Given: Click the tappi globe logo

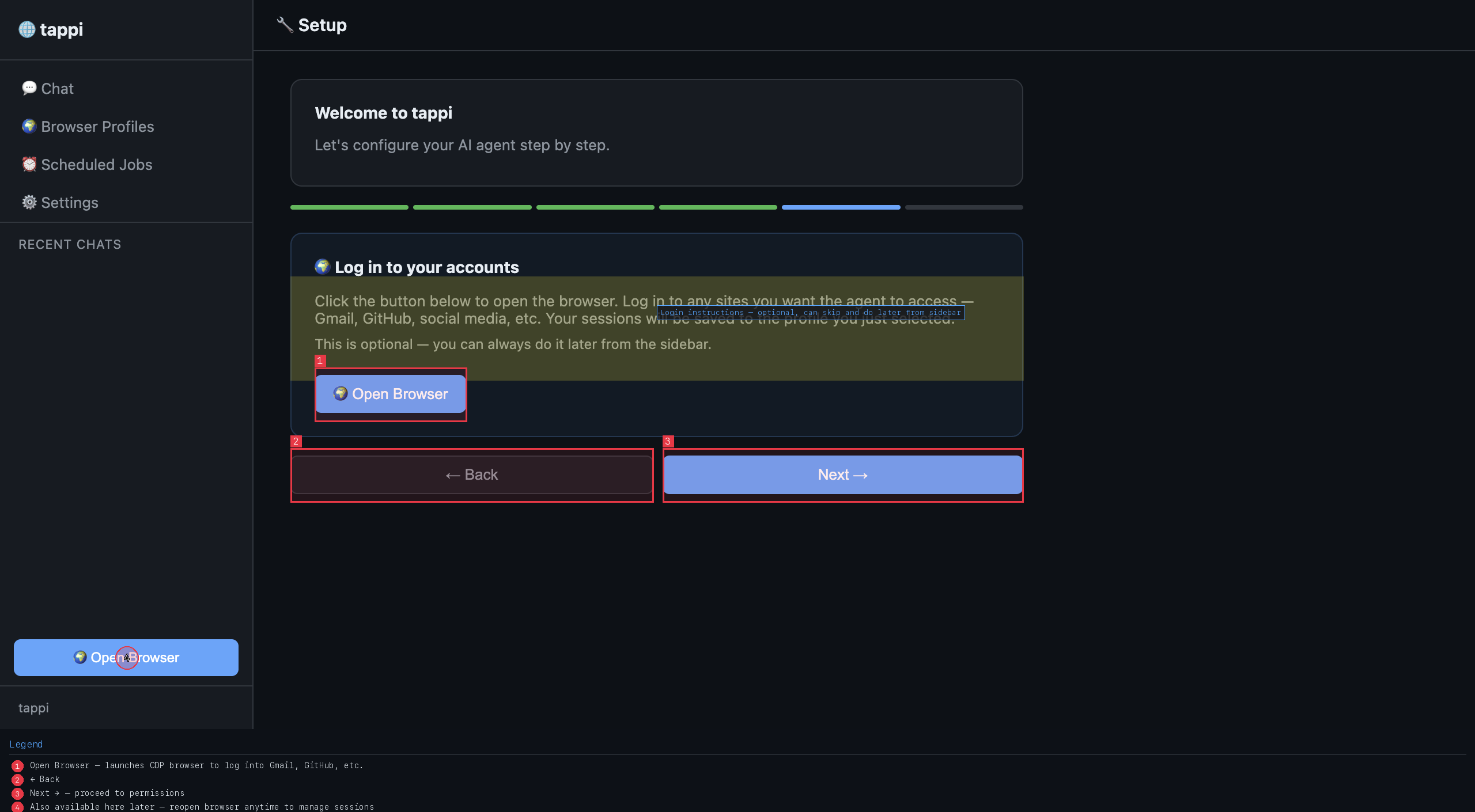Looking at the screenshot, I should pyautogui.click(x=27, y=29).
